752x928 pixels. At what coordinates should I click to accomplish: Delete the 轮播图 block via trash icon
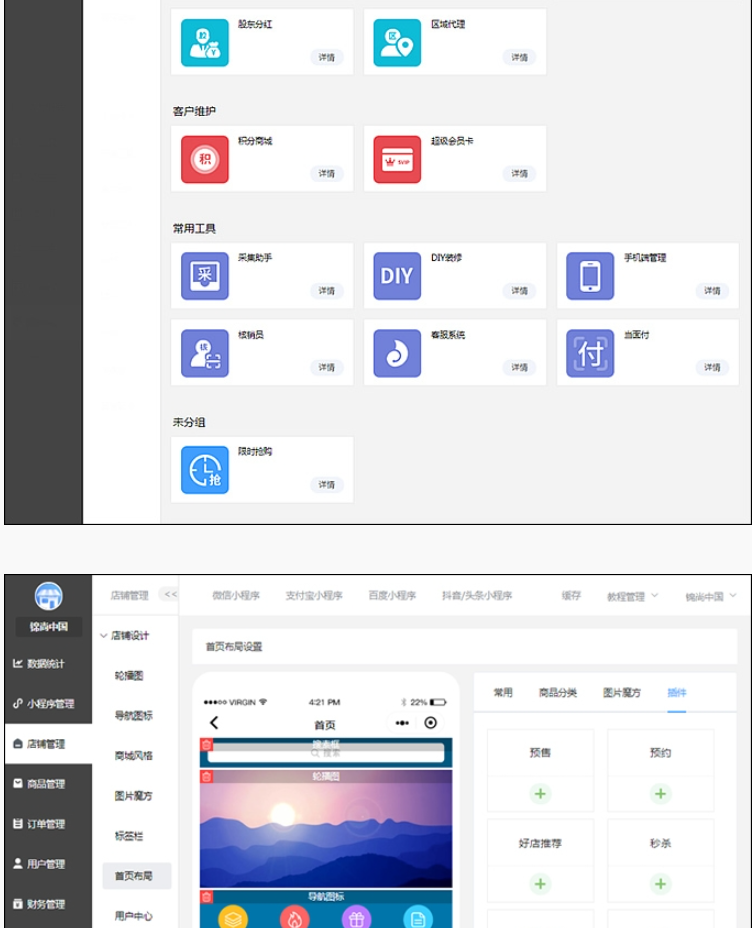(206, 776)
